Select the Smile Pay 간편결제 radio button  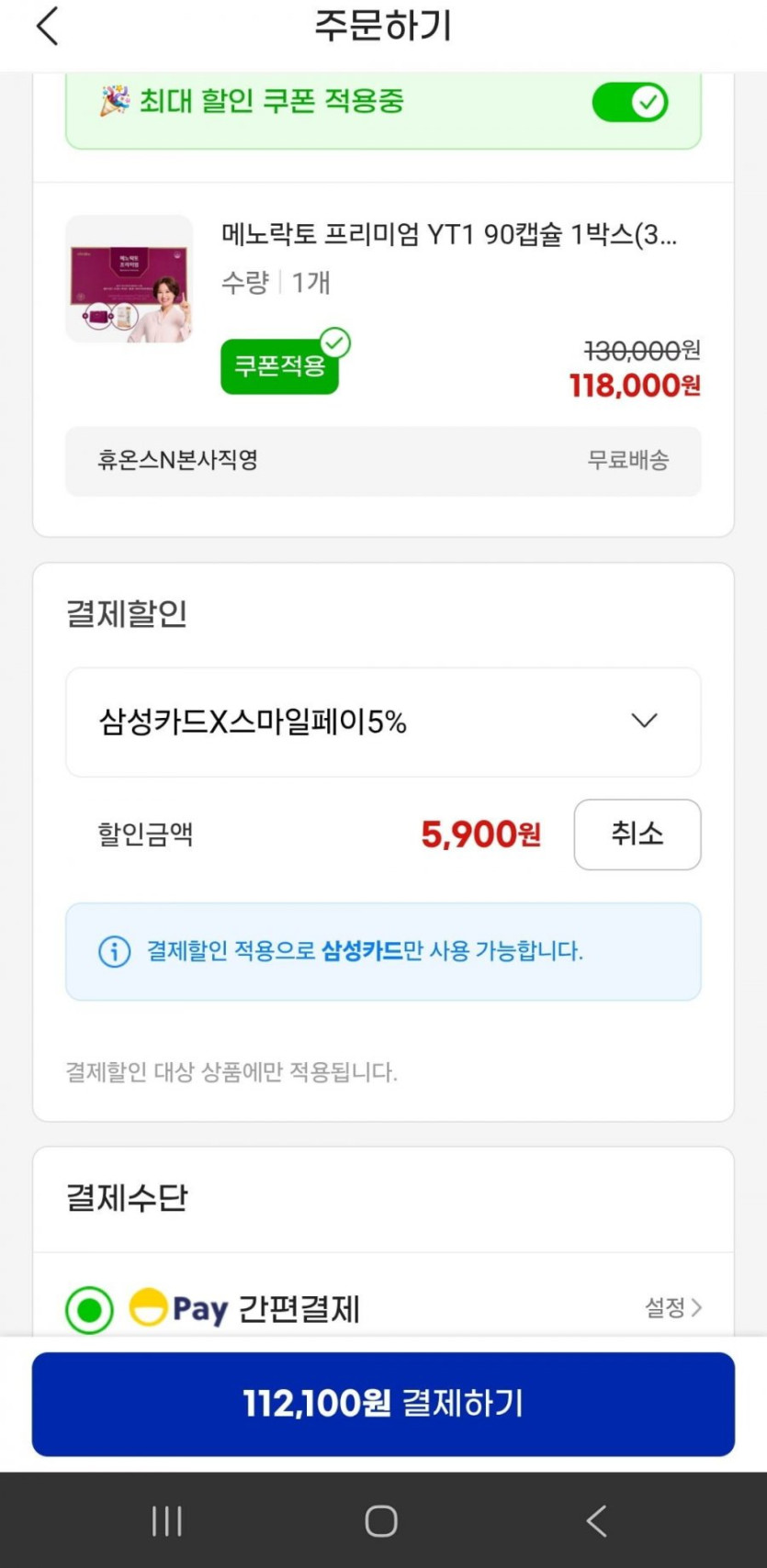[x=89, y=1309]
